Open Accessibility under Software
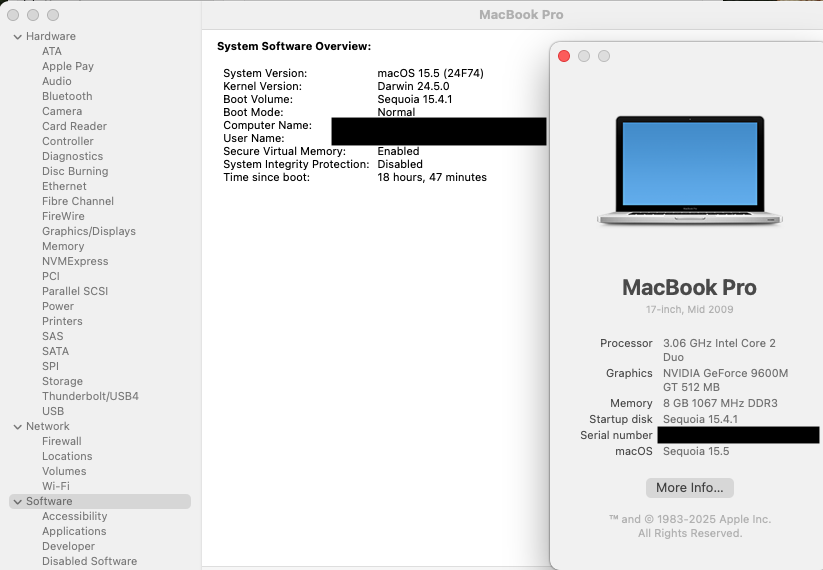 pyautogui.click(x=75, y=516)
